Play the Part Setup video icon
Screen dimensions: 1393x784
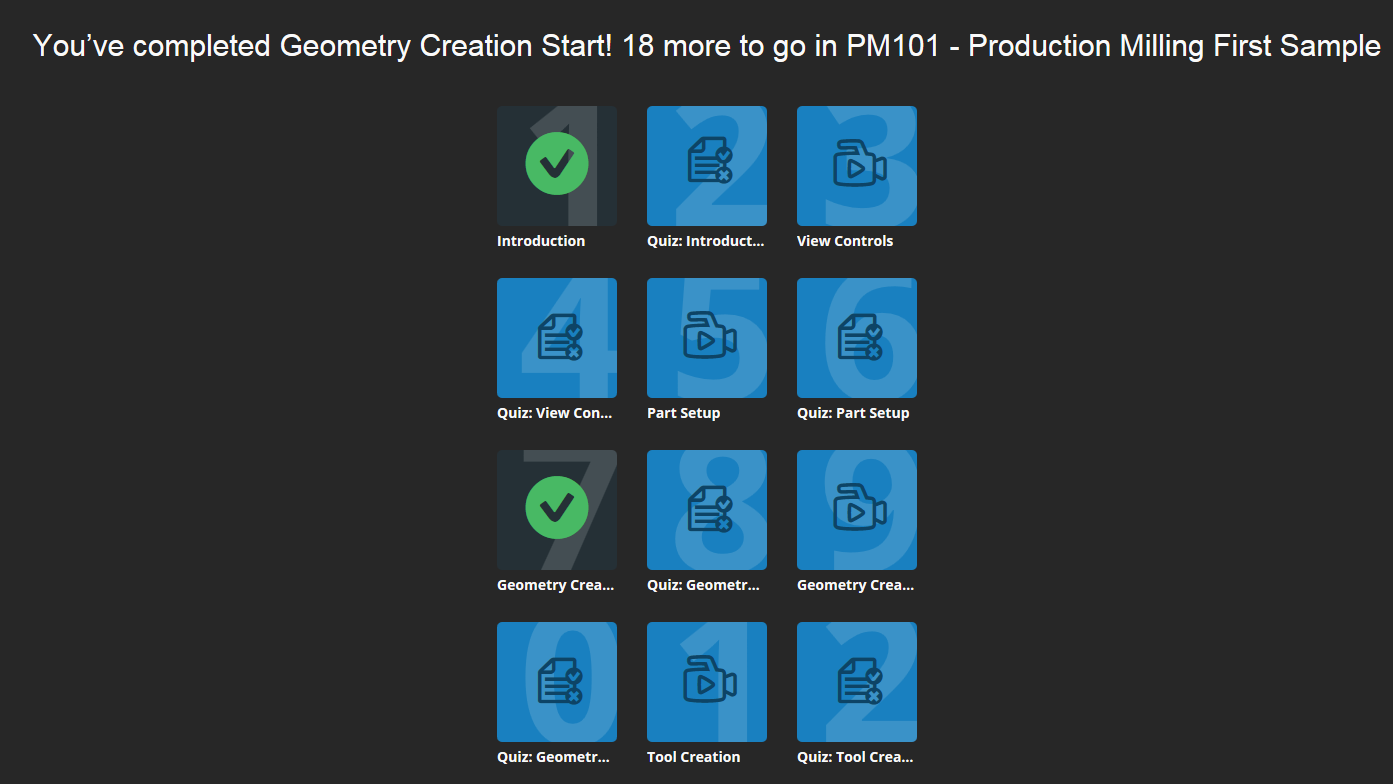tap(708, 338)
